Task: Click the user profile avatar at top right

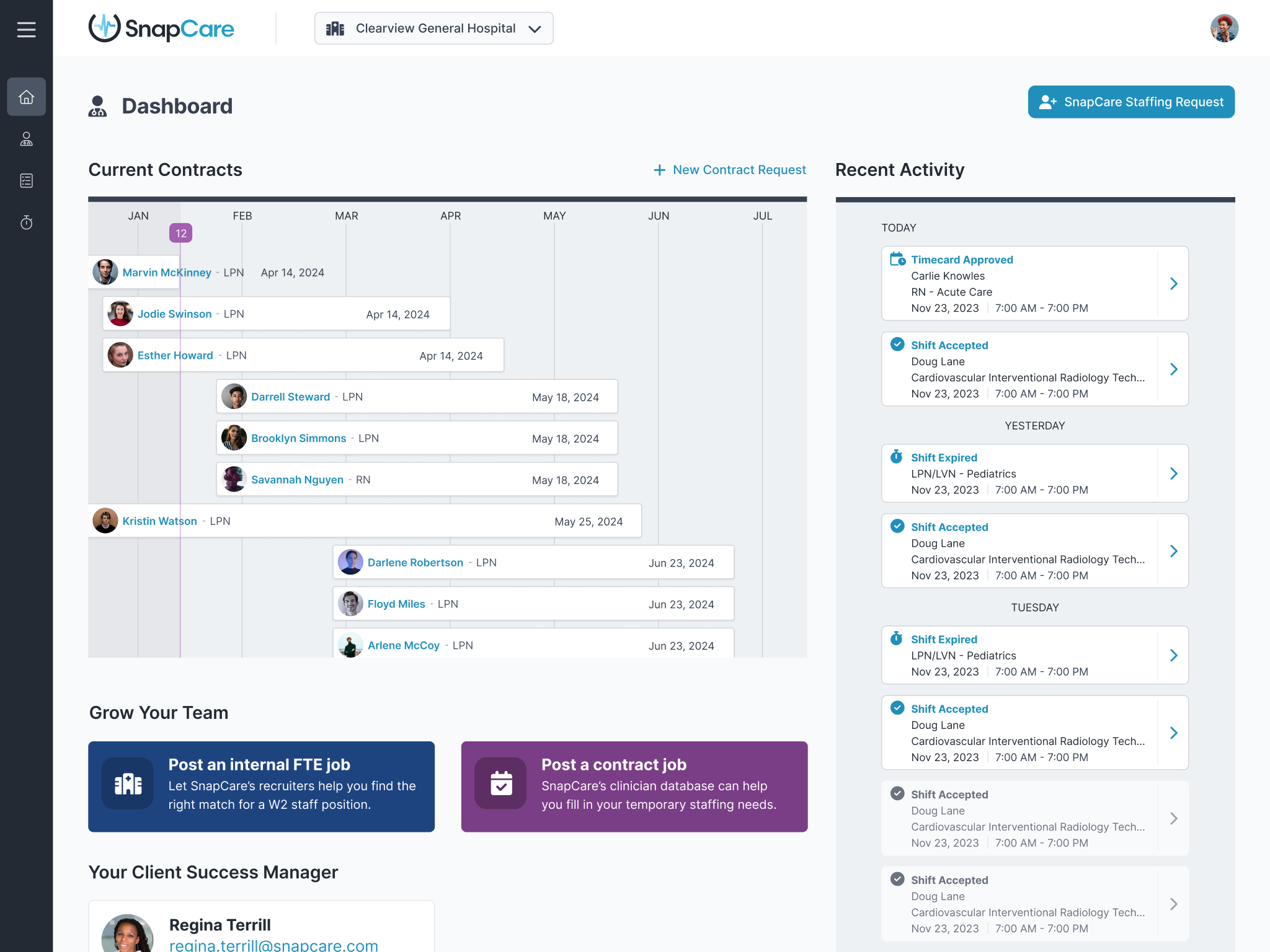Action: (1223, 29)
